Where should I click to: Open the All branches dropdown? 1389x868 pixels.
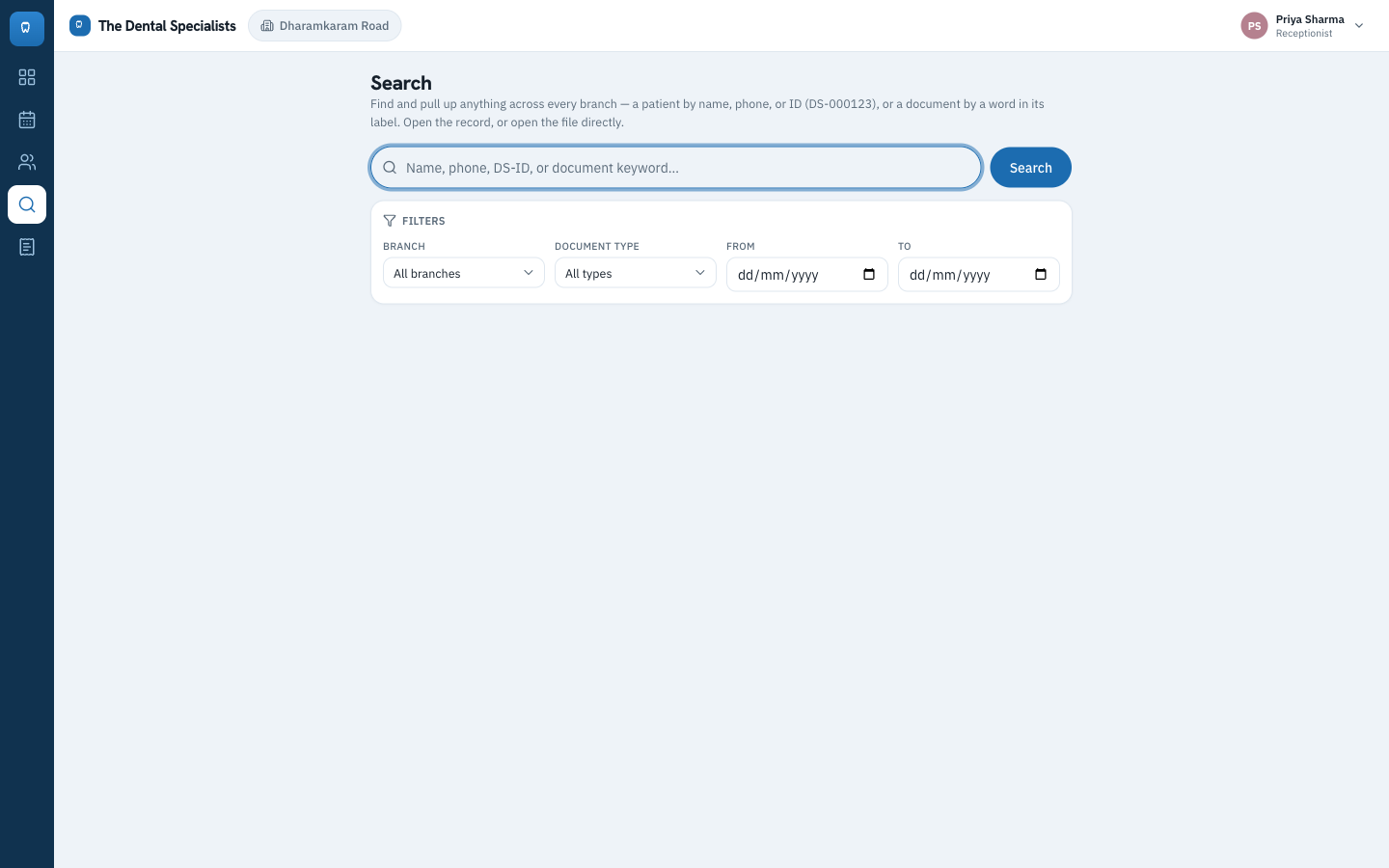pos(464,273)
